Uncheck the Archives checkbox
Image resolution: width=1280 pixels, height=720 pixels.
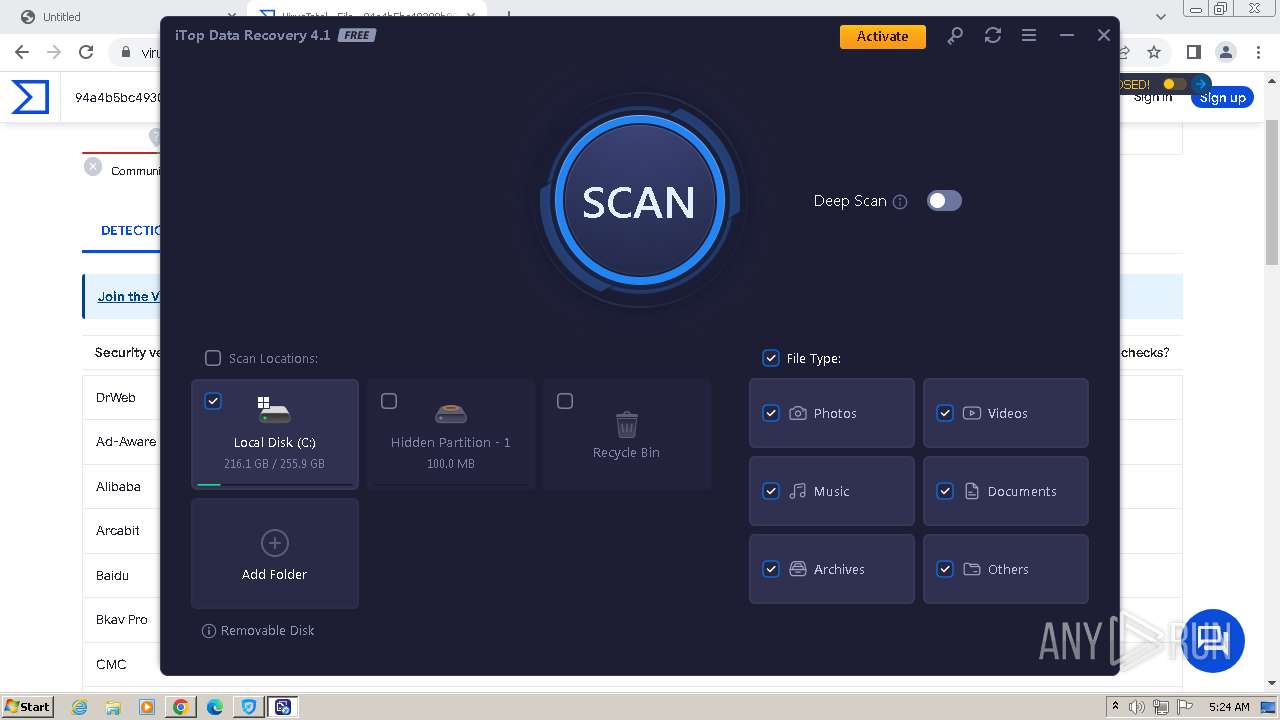[x=771, y=569]
